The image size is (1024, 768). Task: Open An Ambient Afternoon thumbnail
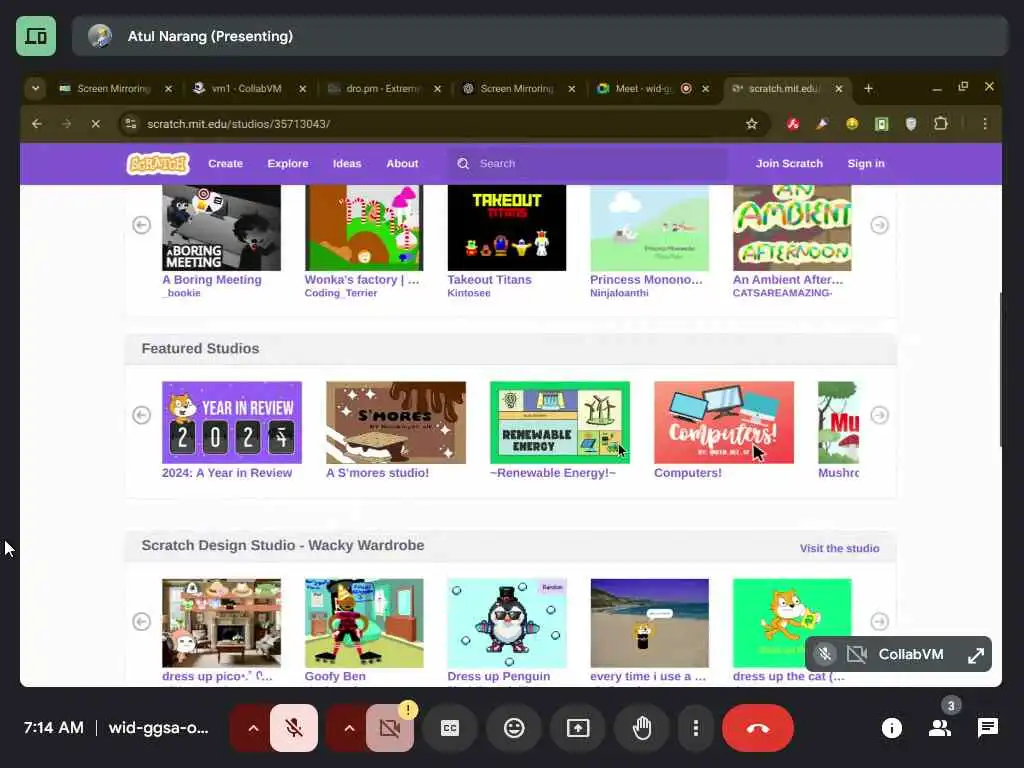(792, 227)
